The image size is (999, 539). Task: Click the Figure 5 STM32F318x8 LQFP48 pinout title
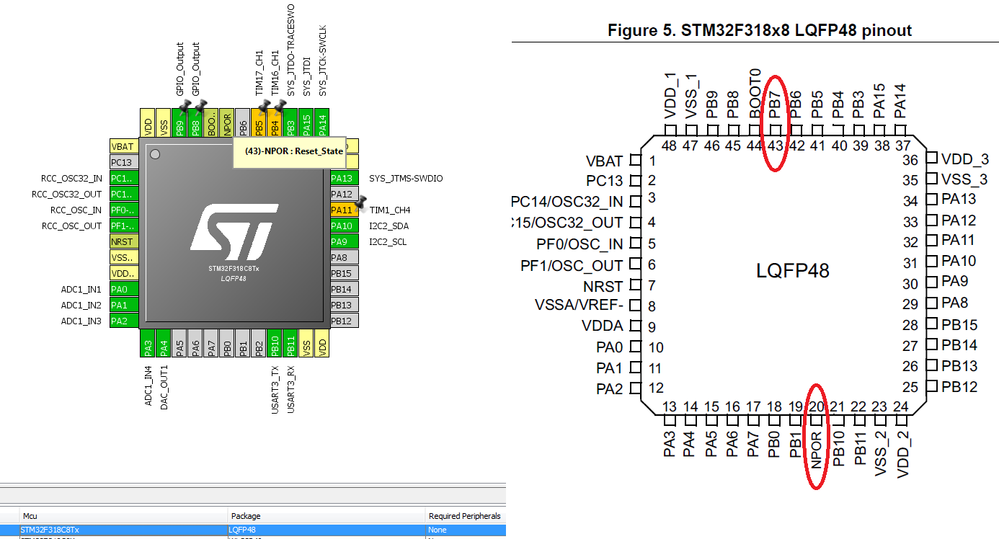point(759,30)
